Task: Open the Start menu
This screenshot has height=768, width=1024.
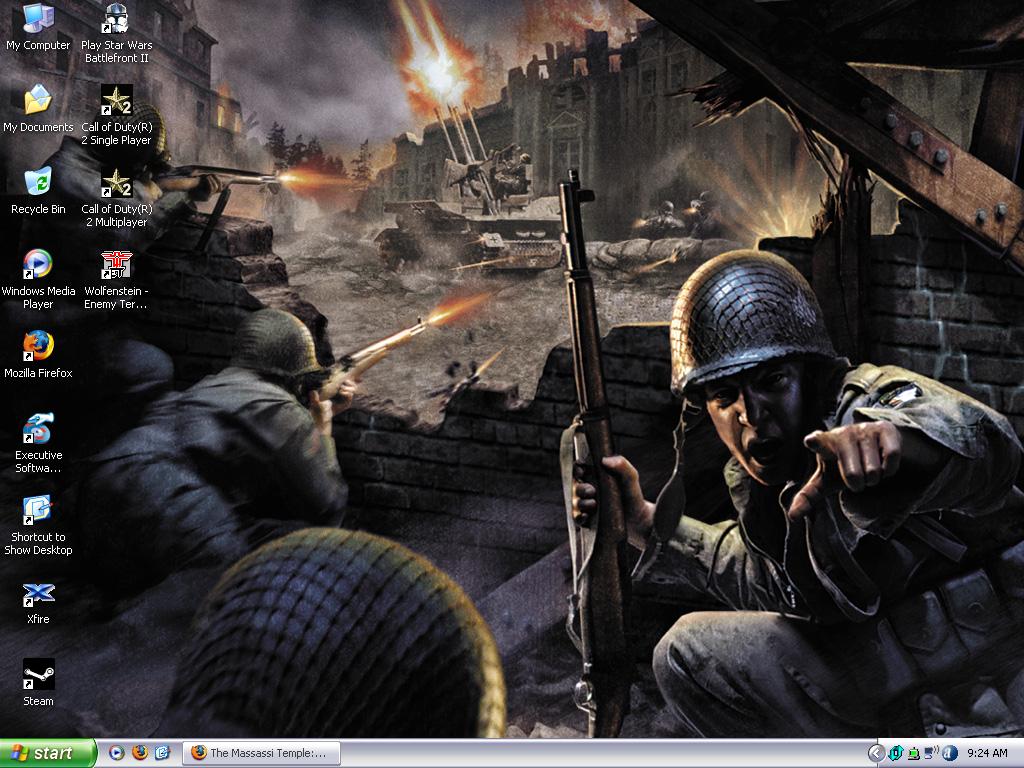Action: point(48,753)
